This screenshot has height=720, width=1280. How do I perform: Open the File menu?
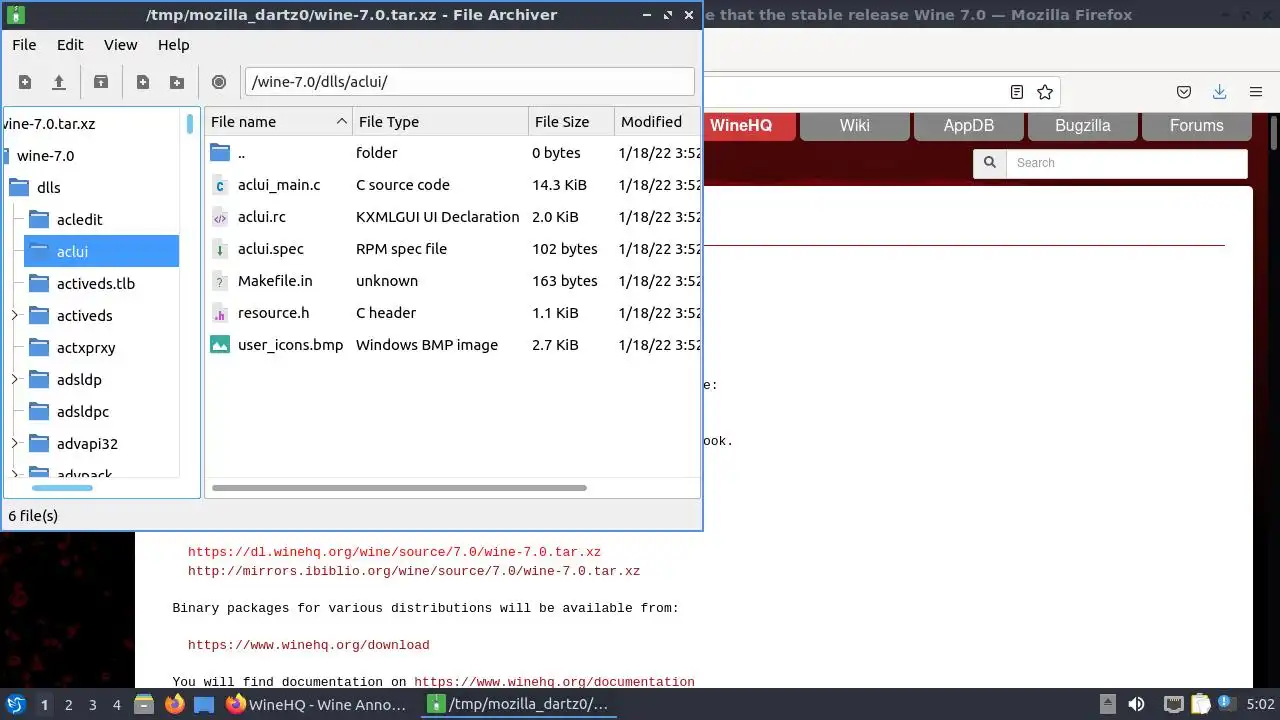pyautogui.click(x=24, y=45)
